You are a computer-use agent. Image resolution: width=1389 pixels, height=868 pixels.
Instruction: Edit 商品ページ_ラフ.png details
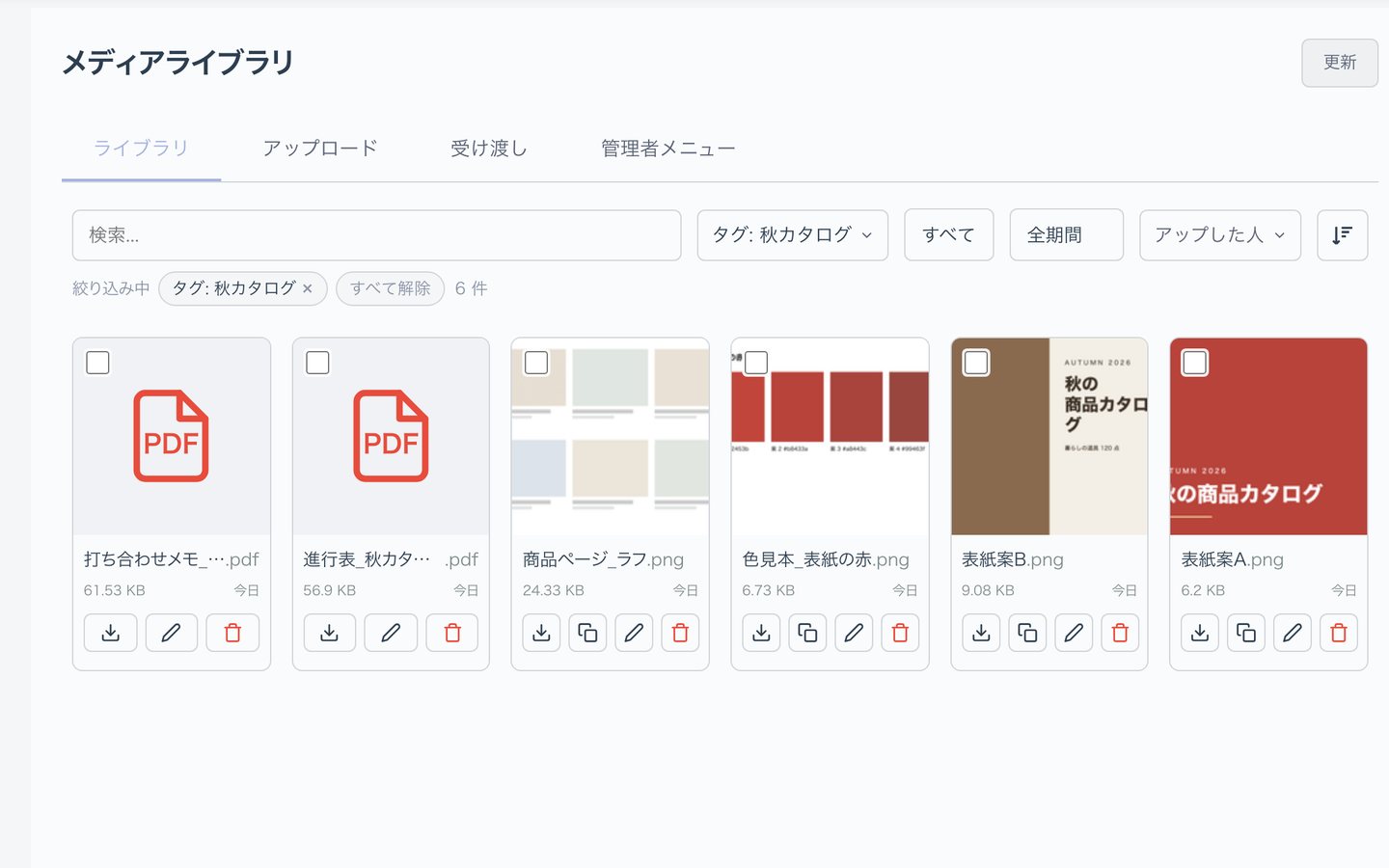tap(634, 633)
